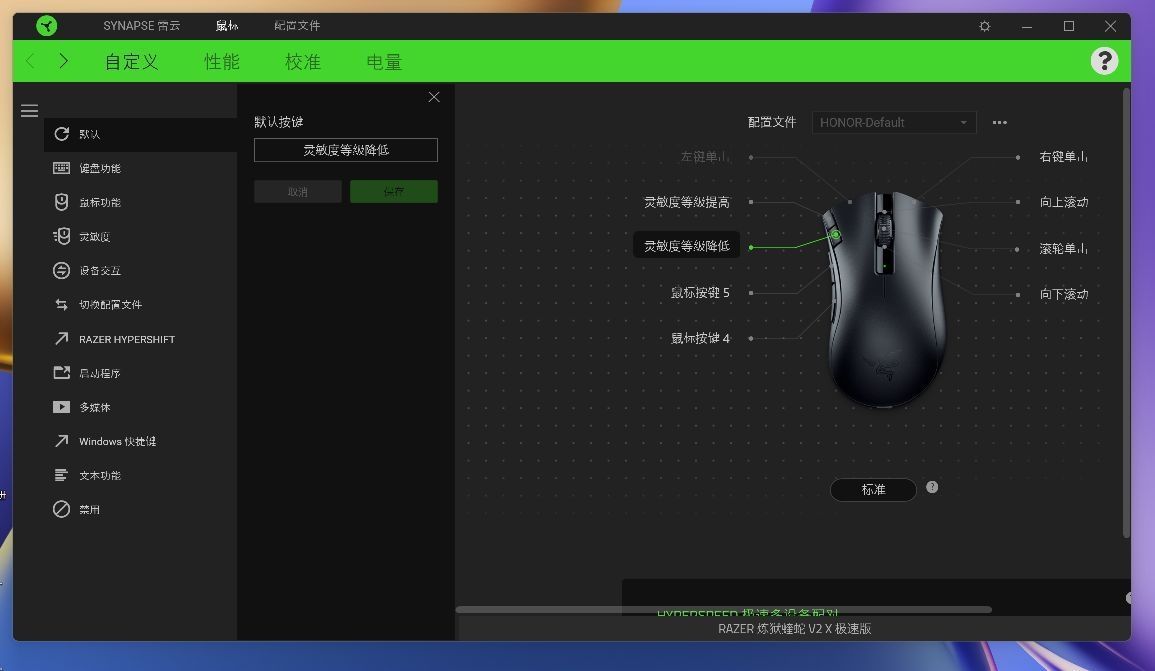The width and height of the screenshot is (1155, 671).
Task: Pick the 禁用 disable option
Action: pyautogui.click(x=89, y=509)
